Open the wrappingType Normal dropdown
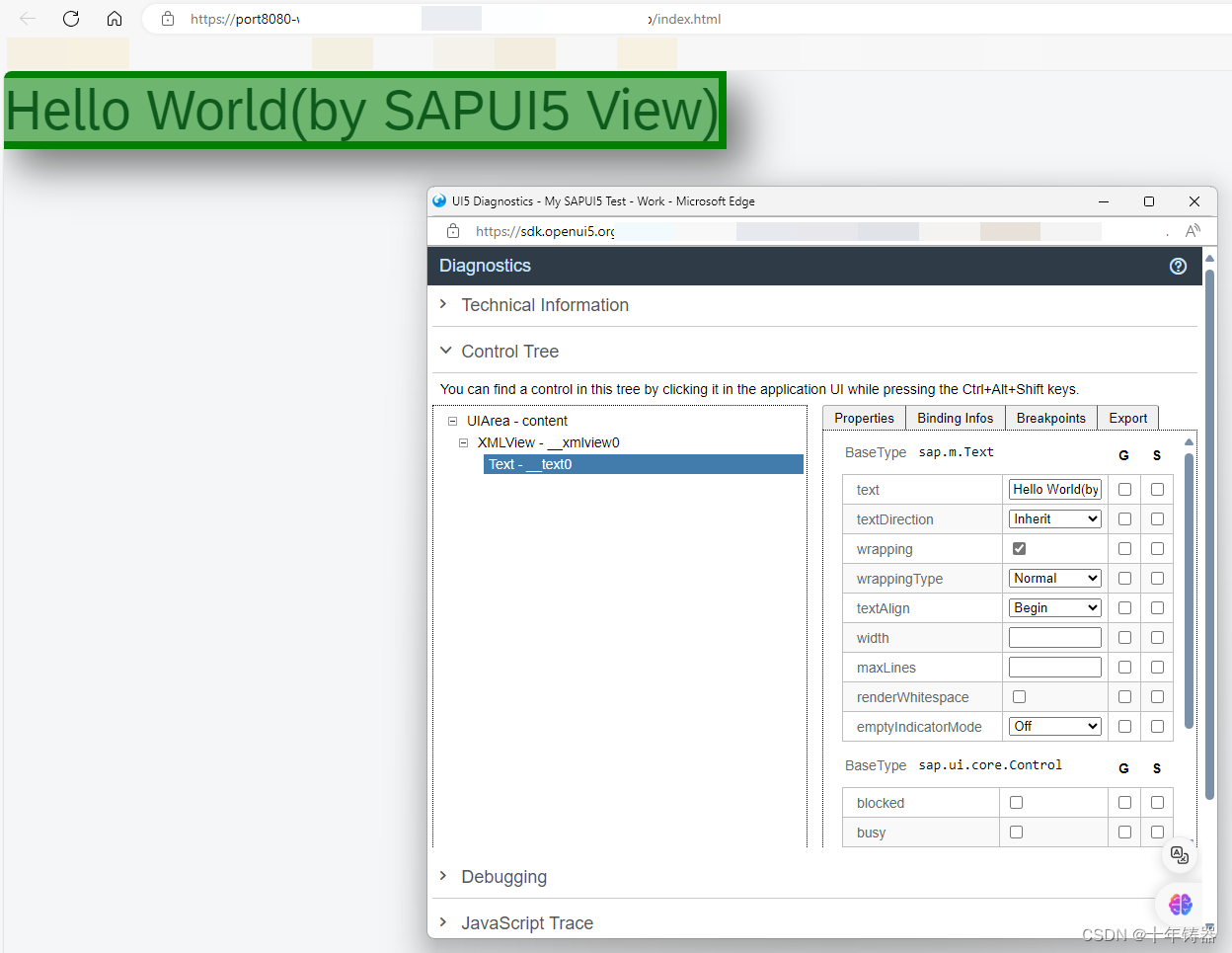 1054,578
